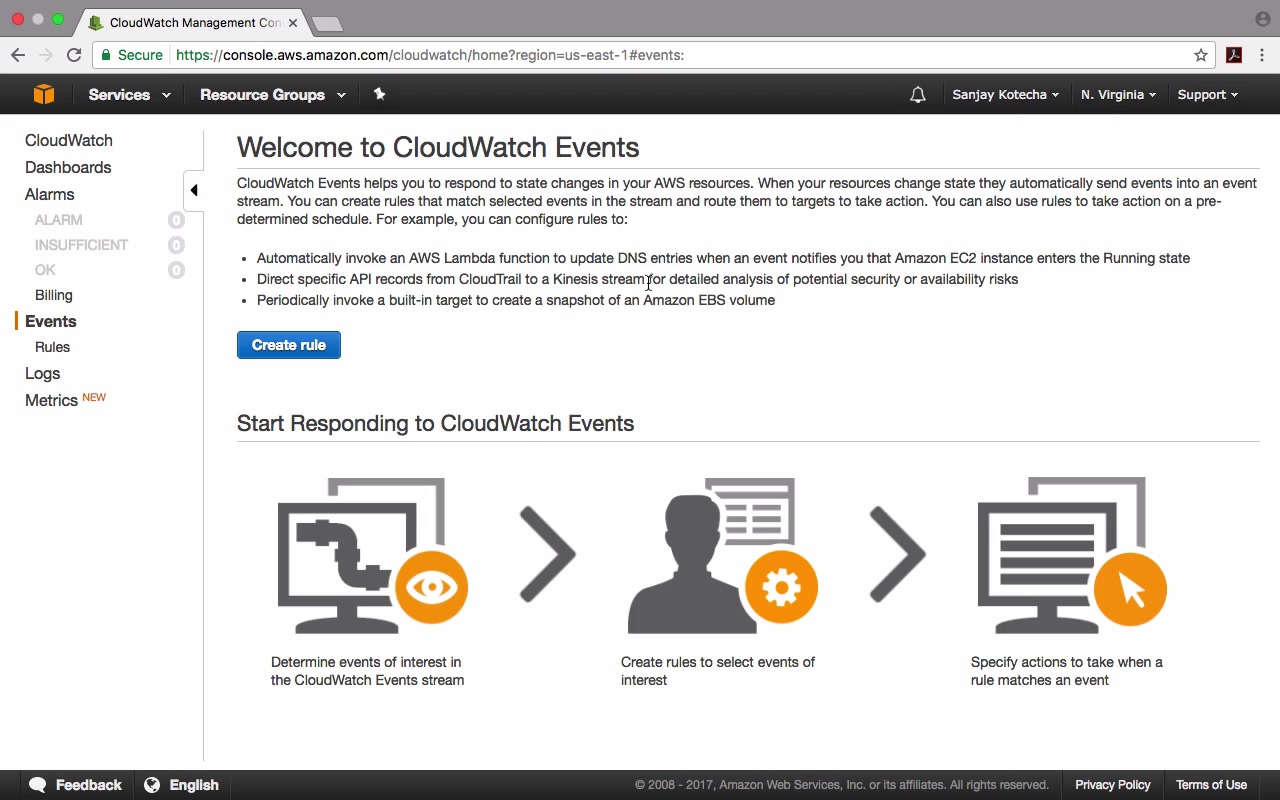Click the ALARM count badge showing 0
This screenshot has height=800, width=1280.
(x=176, y=220)
